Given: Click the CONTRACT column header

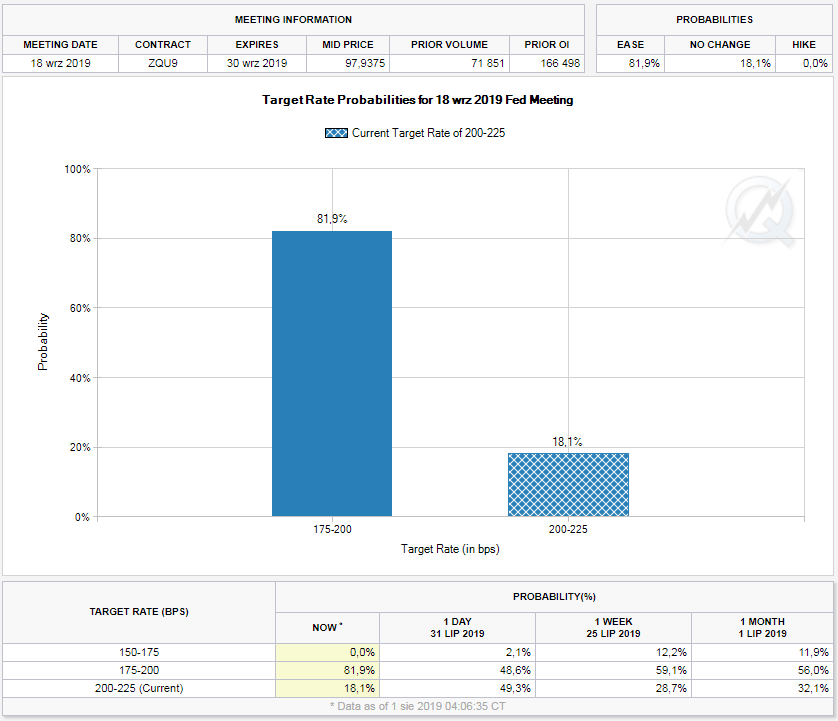Looking at the screenshot, I should pos(163,45).
